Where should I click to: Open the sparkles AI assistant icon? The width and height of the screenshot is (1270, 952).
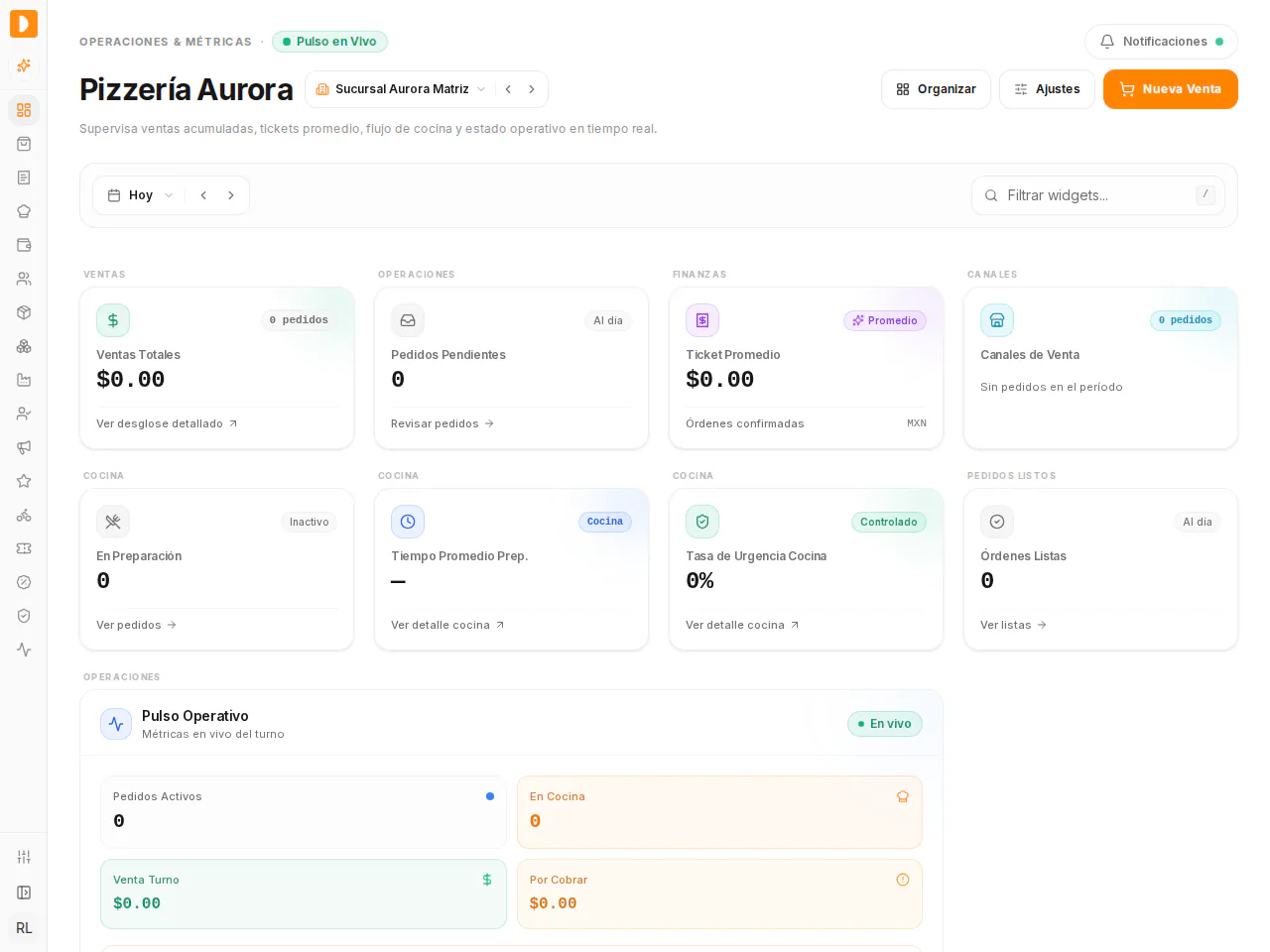(x=24, y=65)
